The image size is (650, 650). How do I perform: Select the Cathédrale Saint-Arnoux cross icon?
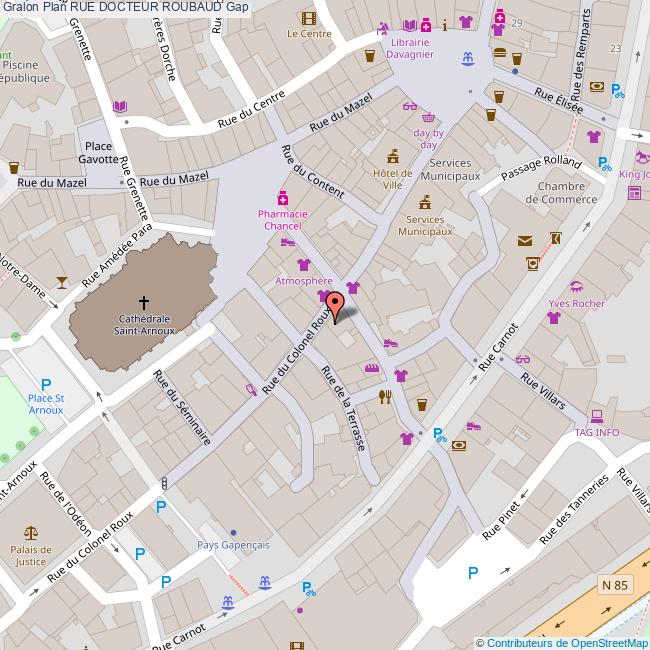point(144,301)
